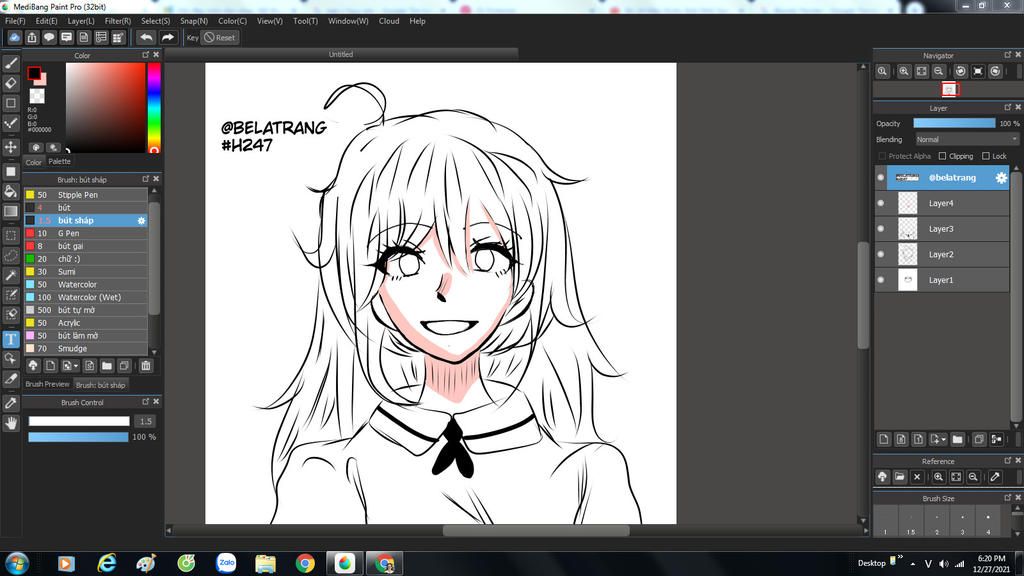Toggle visibility of @belatrang layer

click(x=881, y=178)
